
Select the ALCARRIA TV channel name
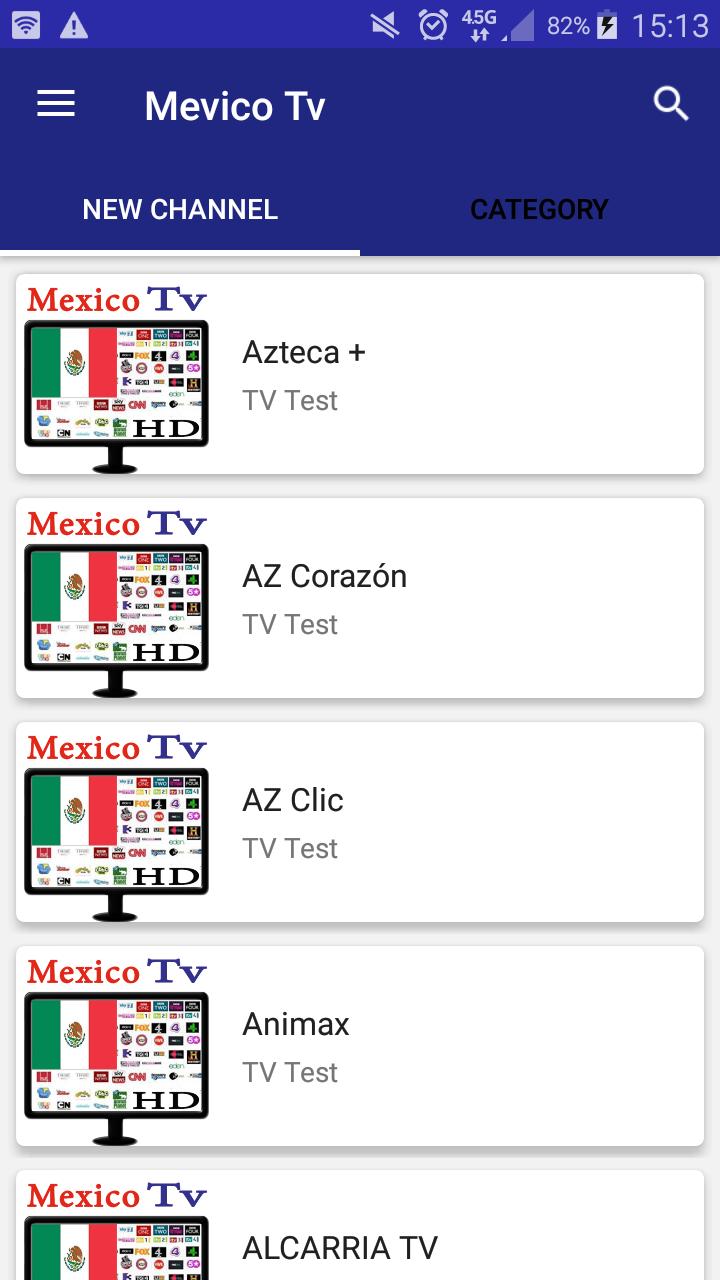tap(340, 1248)
